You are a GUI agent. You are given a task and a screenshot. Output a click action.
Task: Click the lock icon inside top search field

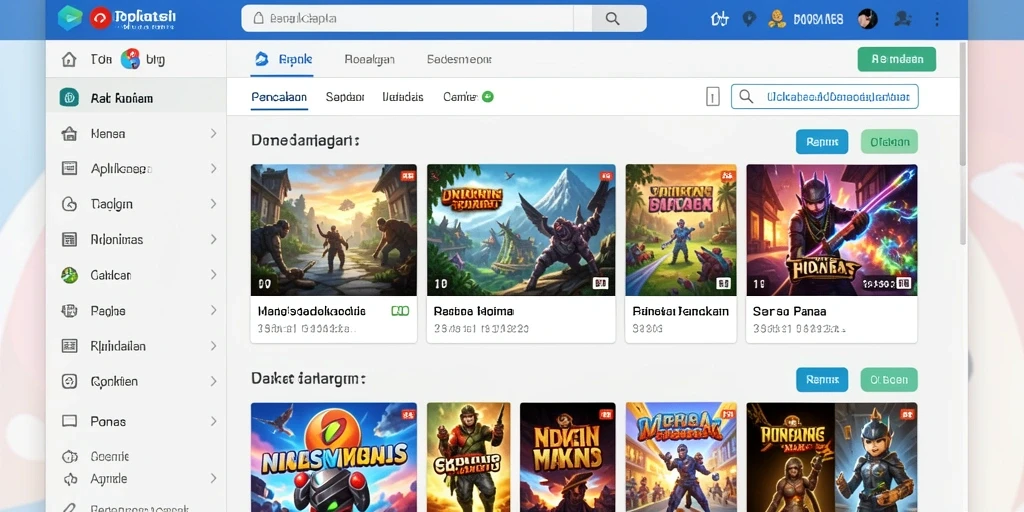tap(258, 19)
